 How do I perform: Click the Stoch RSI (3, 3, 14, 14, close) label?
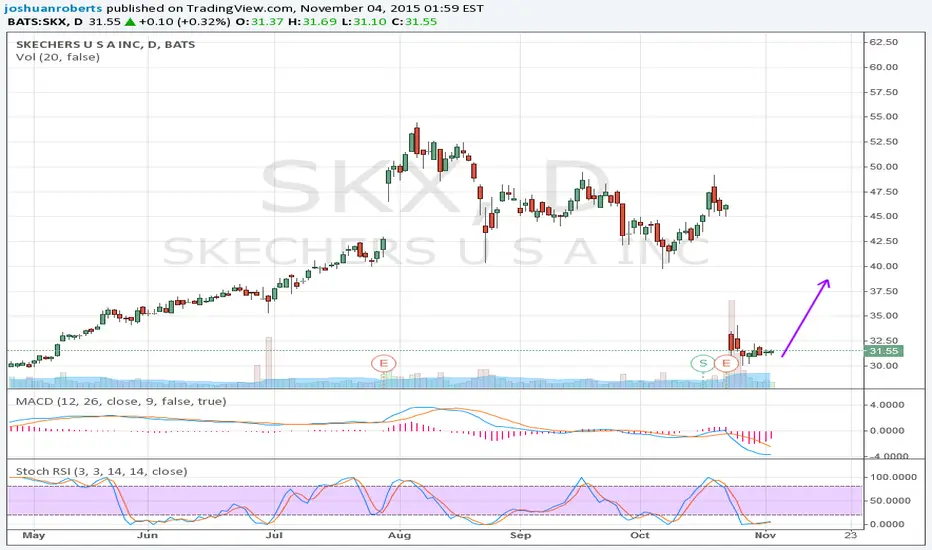coord(102,472)
